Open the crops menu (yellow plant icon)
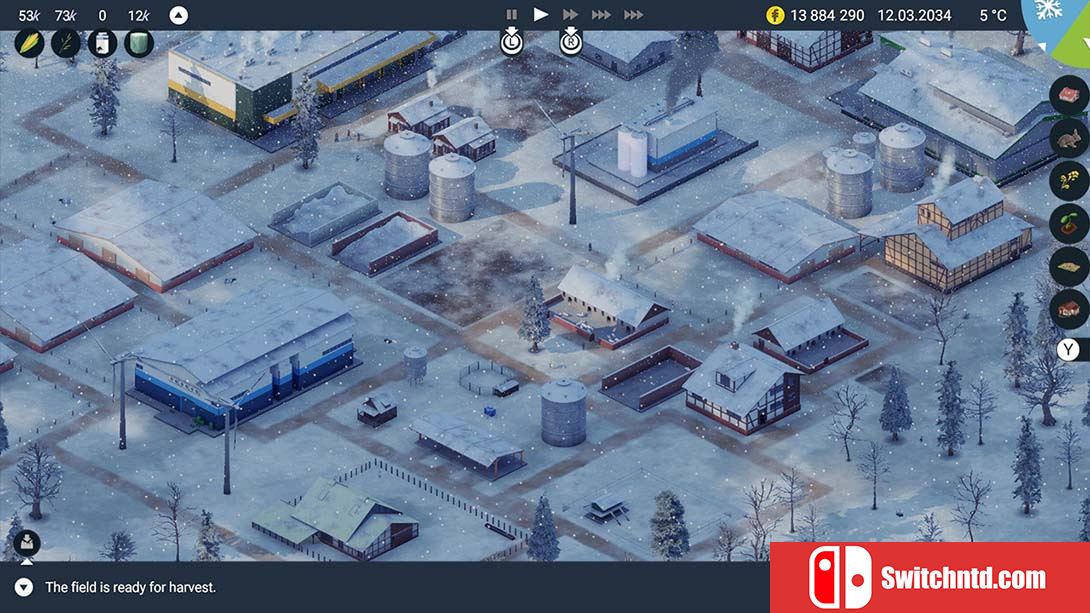This screenshot has height=613, width=1090. tap(1069, 181)
